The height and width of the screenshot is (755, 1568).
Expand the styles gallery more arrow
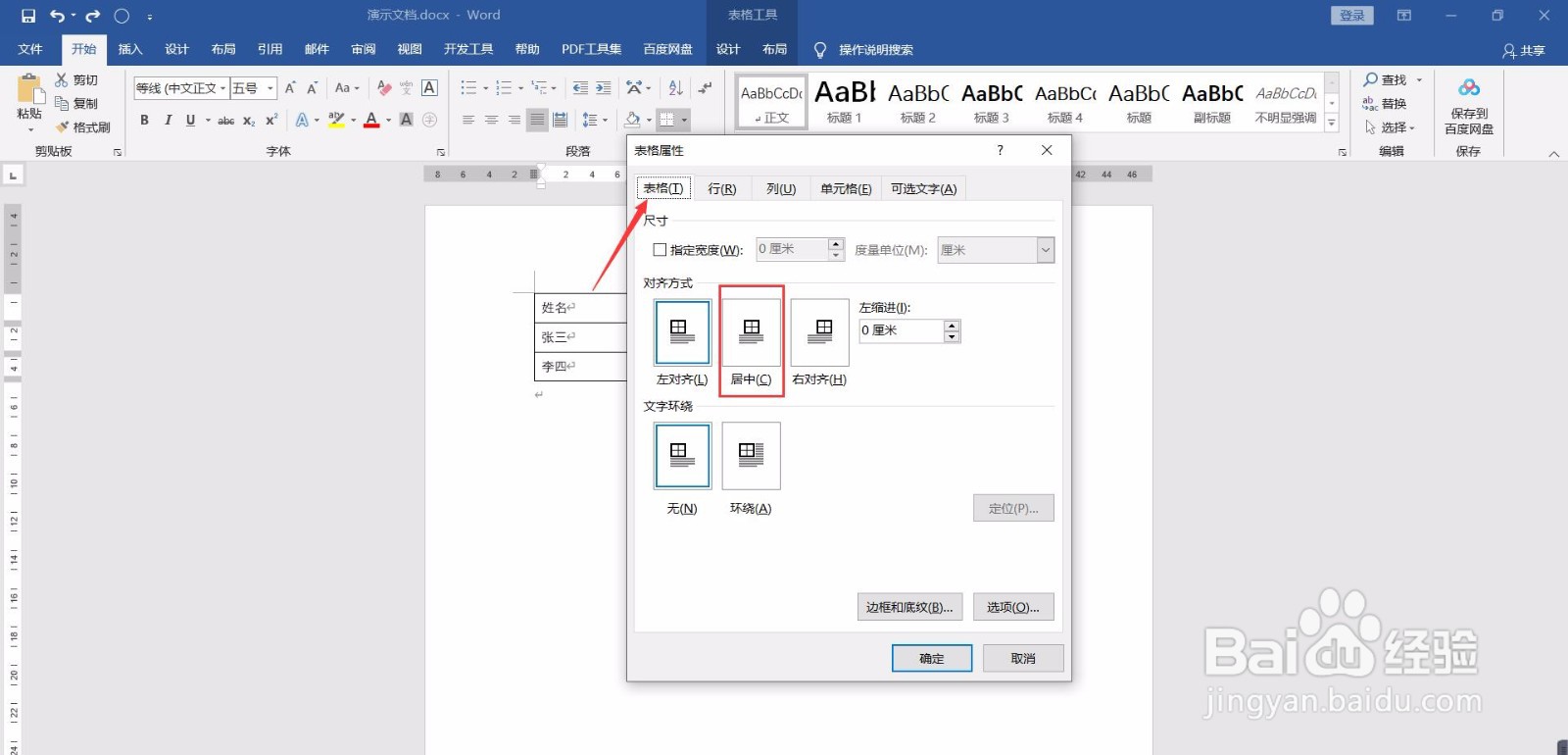point(1332,124)
